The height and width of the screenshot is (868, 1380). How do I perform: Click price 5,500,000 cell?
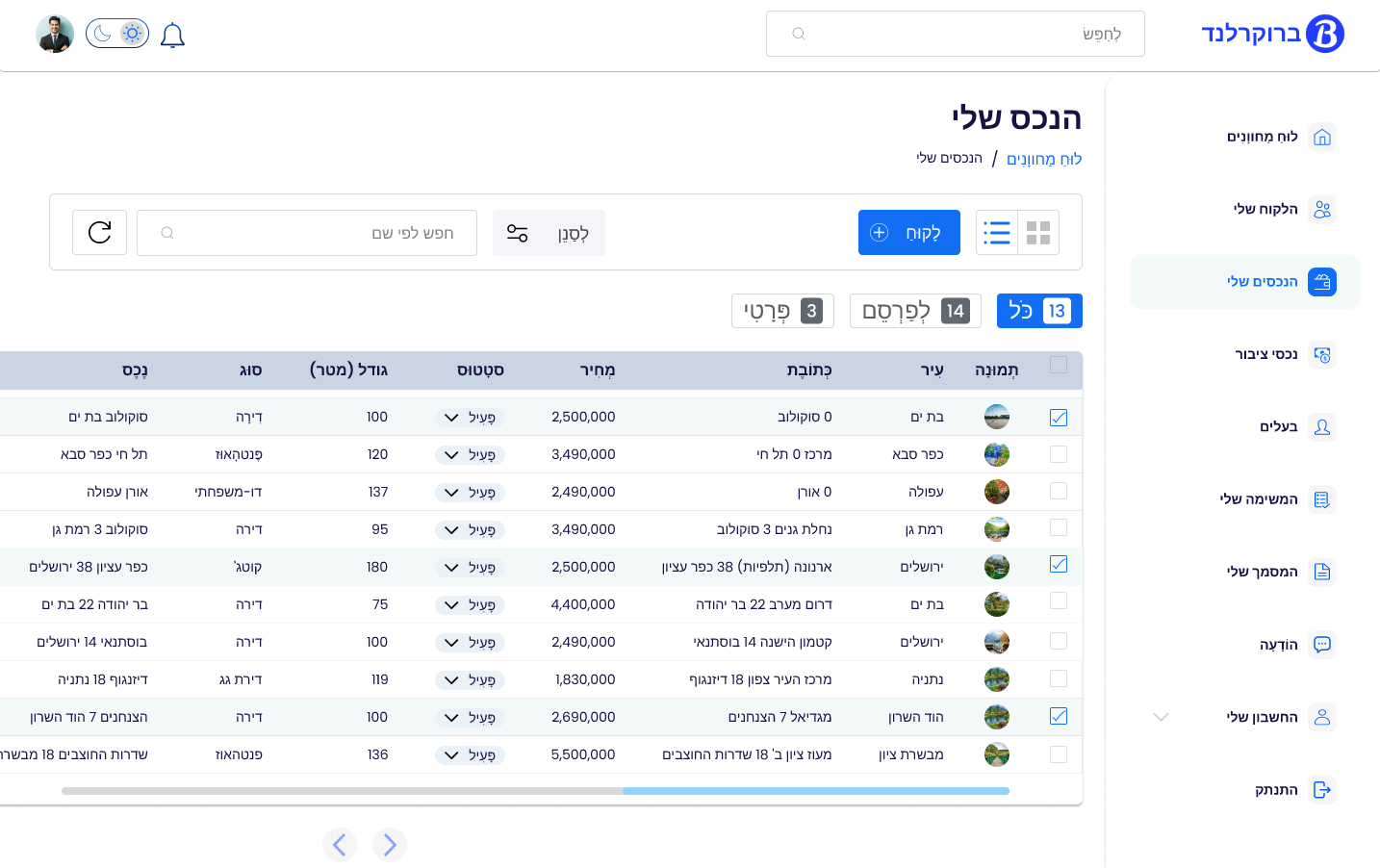tap(583, 755)
